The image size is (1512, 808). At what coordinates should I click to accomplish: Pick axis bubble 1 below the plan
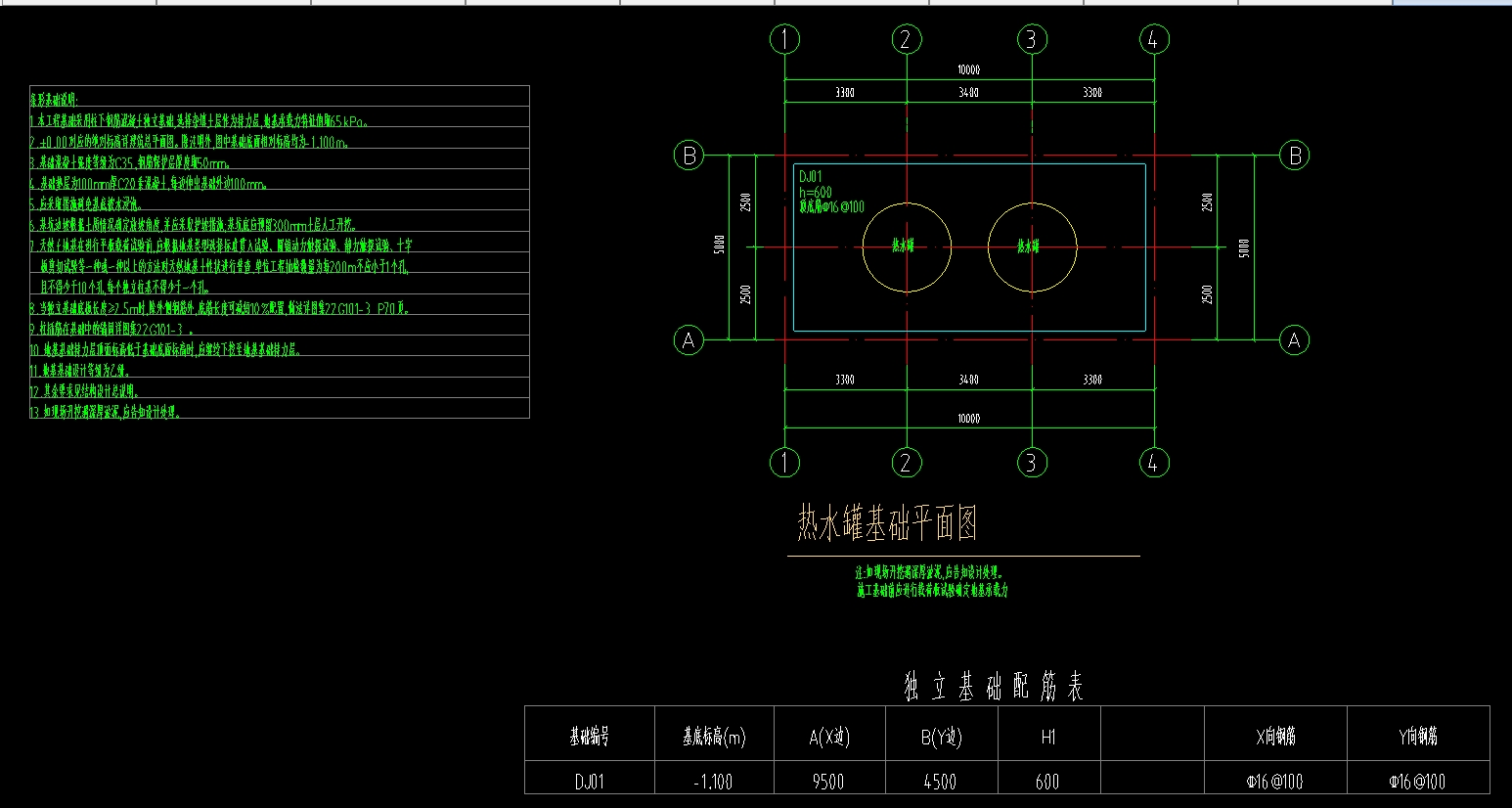[x=784, y=462]
